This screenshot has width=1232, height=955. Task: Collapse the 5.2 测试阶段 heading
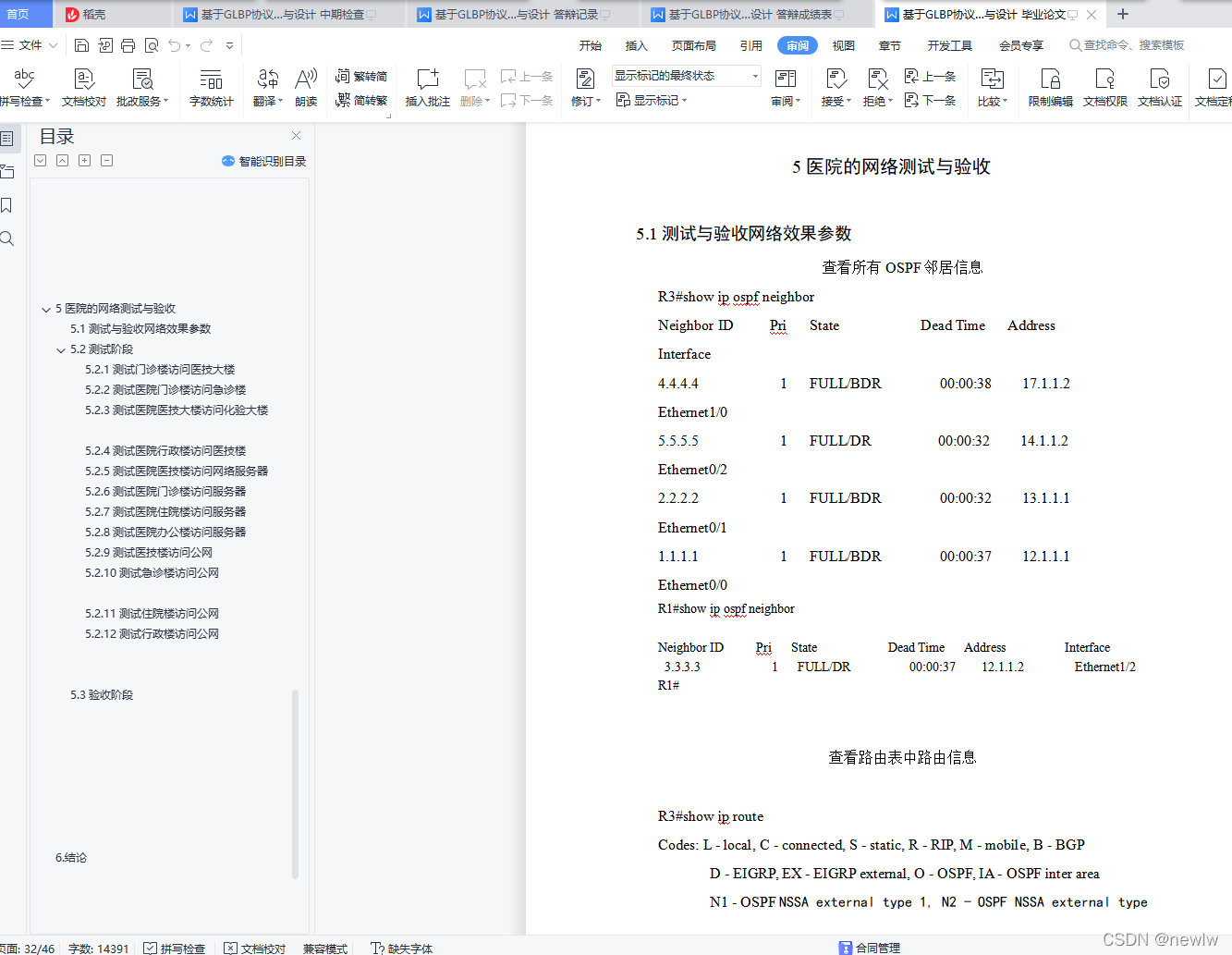(61, 349)
